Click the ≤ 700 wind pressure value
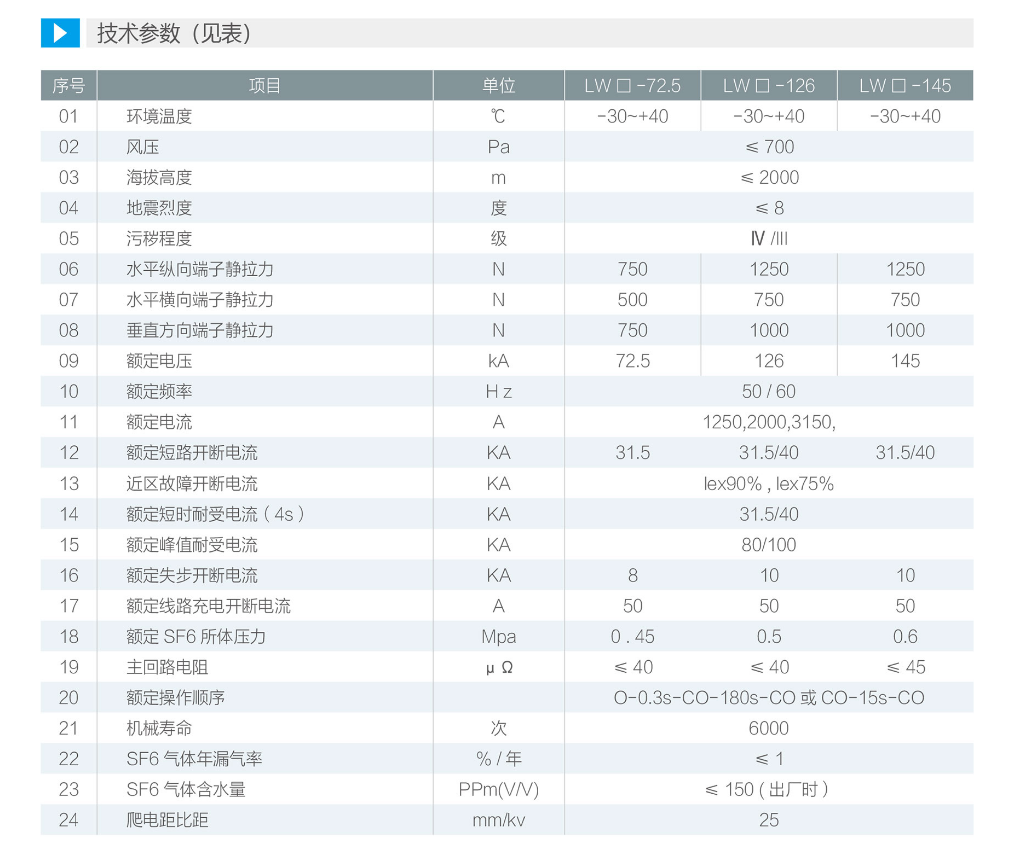Screen dimensions: 1014x851 point(768,147)
